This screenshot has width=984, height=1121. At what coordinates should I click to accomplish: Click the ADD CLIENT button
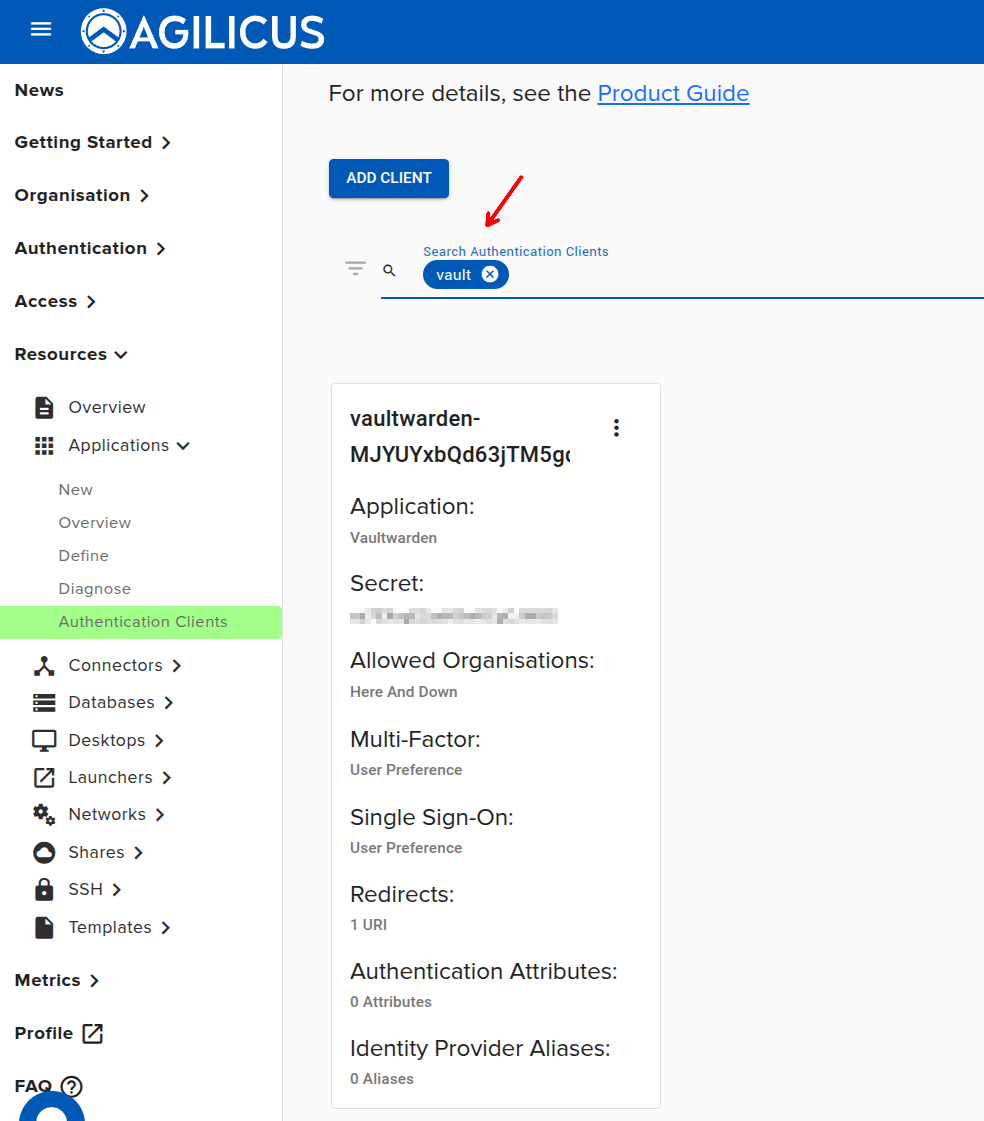click(x=389, y=178)
